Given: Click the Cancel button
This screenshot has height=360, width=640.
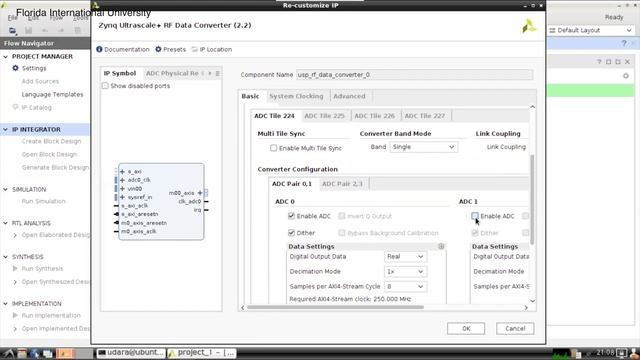Looking at the screenshot, I should click(515, 329).
